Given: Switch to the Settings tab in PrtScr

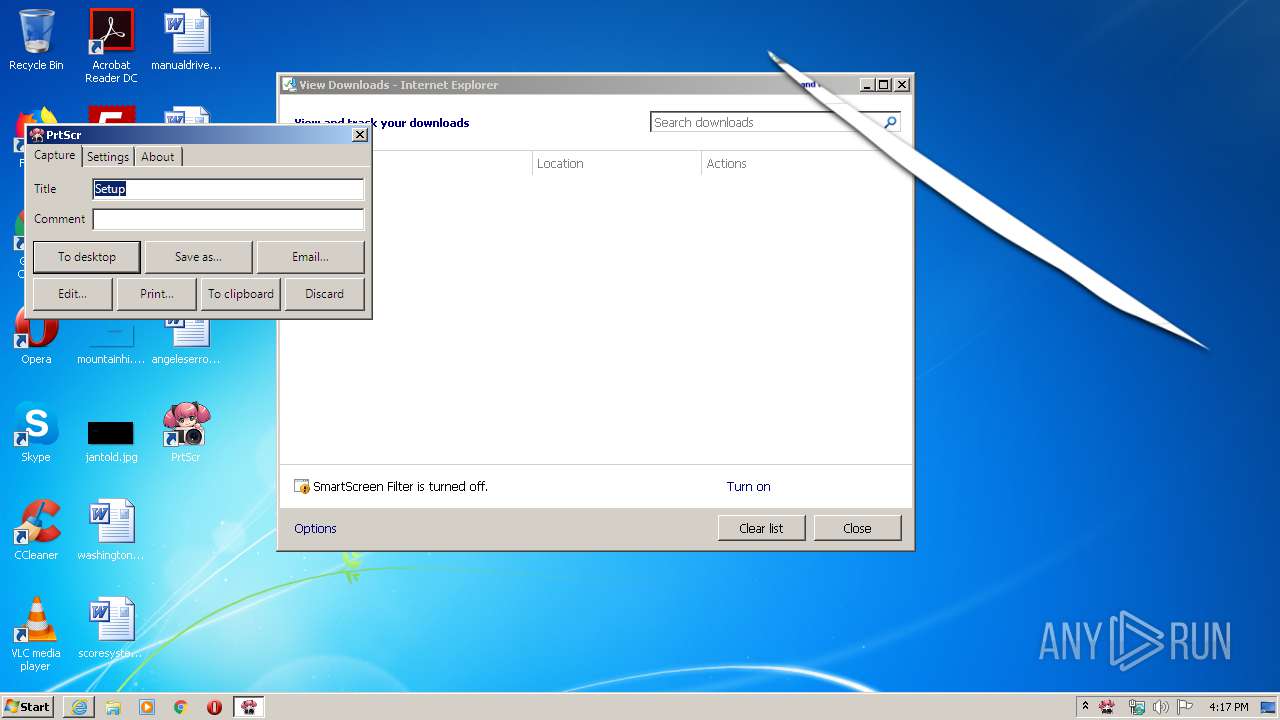Looking at the screenshot, I should [x=108, y=157].
